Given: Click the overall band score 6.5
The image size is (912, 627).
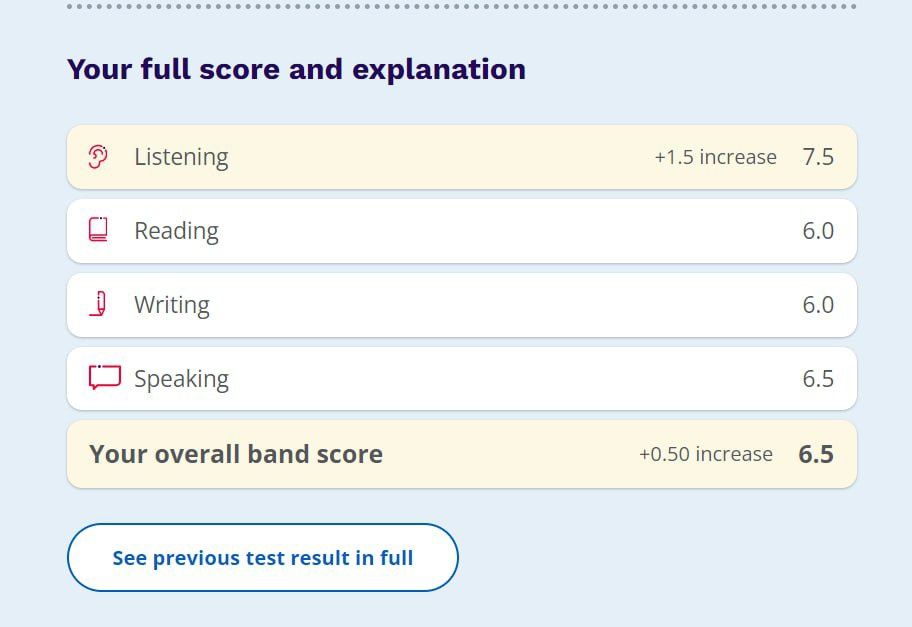Looking at the screenshot, I should click(816, 454).
